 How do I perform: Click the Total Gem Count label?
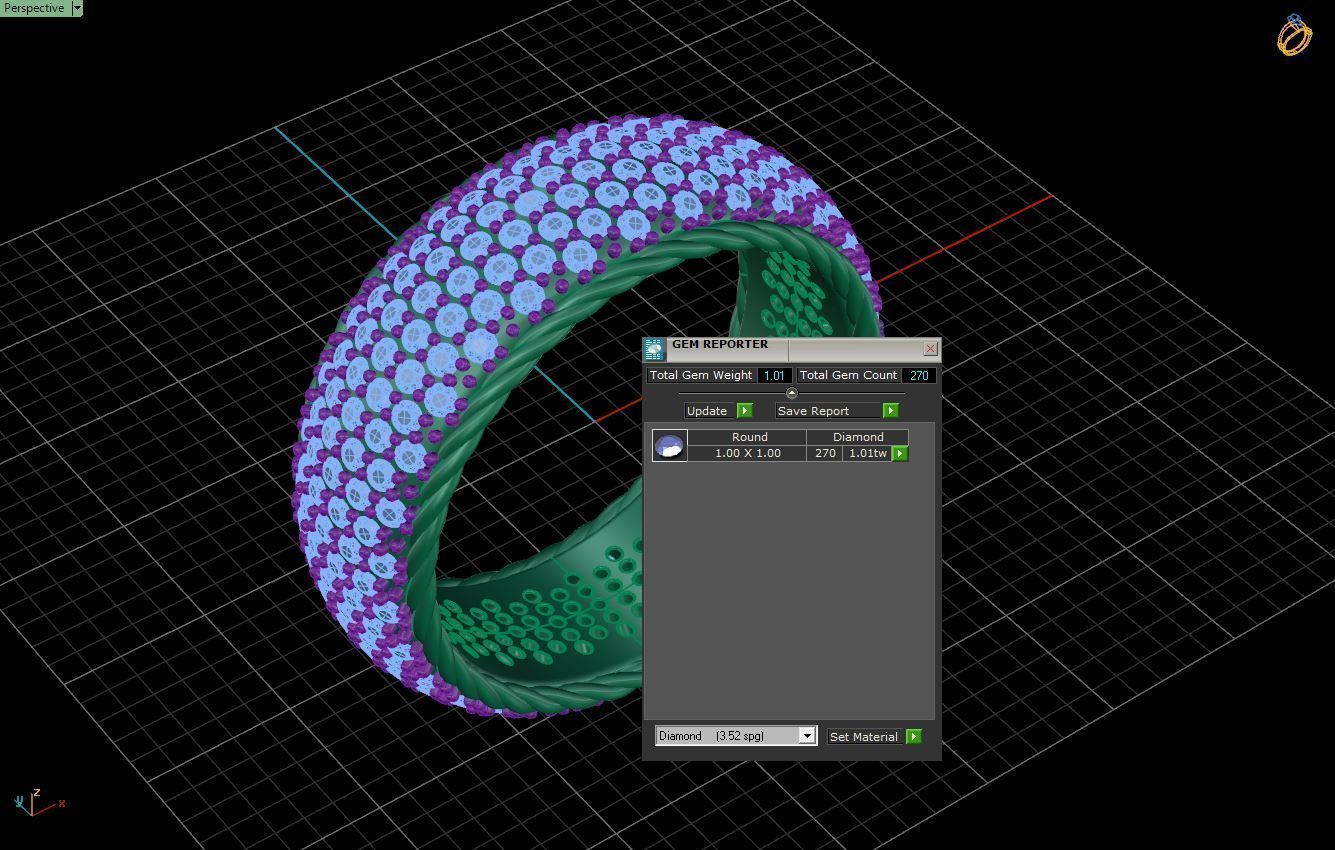click(848, 376)
